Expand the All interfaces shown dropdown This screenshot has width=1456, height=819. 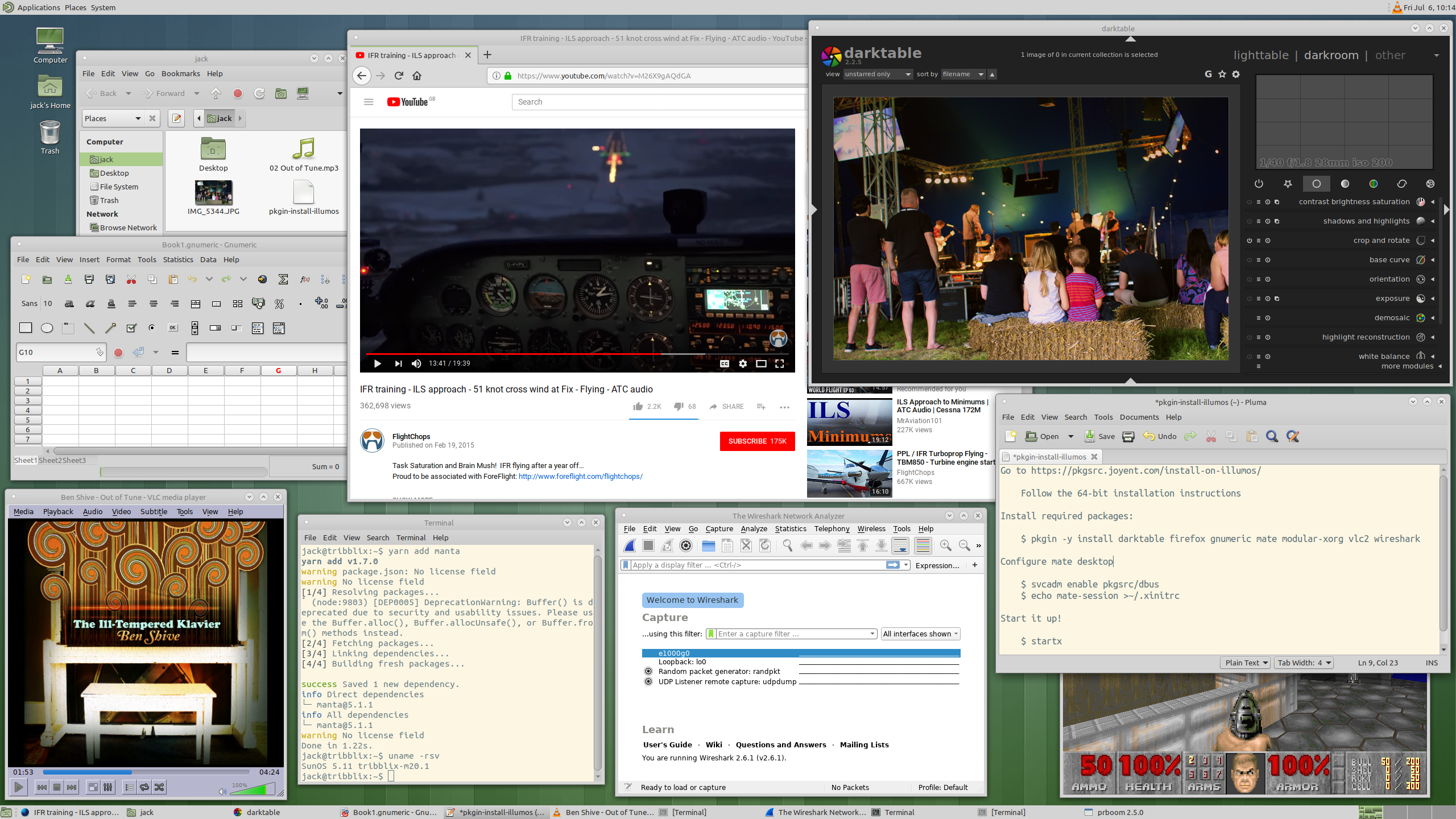(x=920, y=634)
